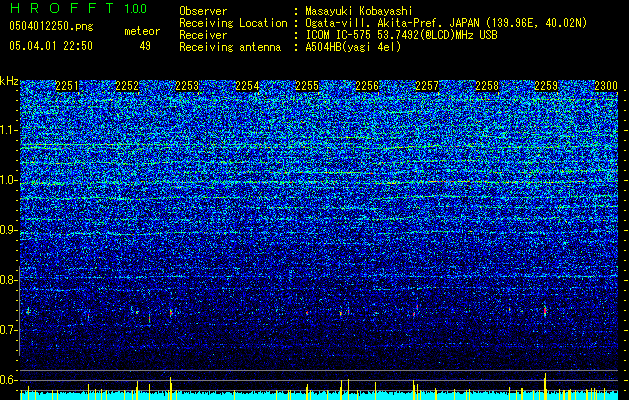Click the 1.0 kHz axis label
The image size is (629, 400).
point(9,180)
